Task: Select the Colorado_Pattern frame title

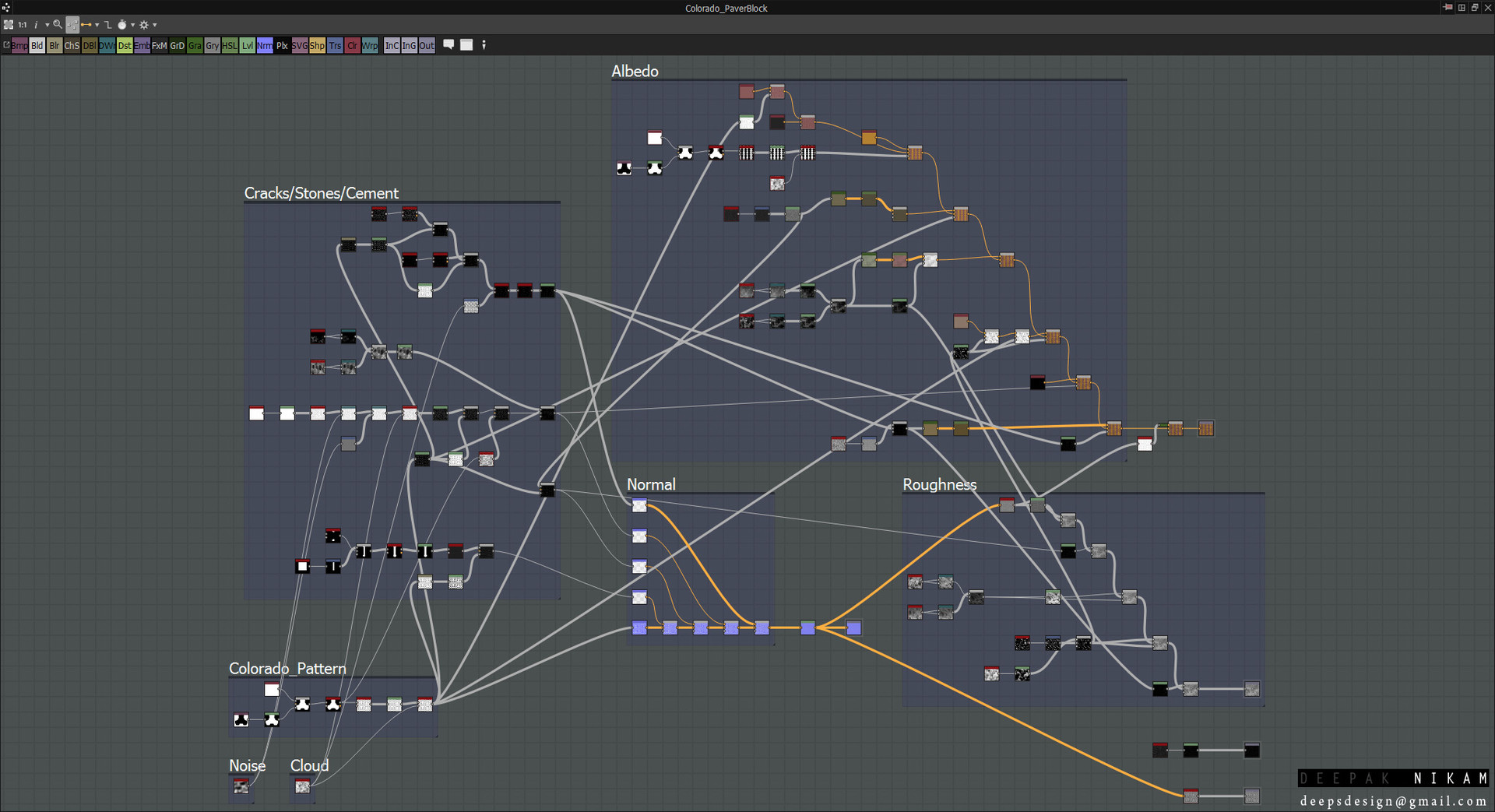Action: 287,668
